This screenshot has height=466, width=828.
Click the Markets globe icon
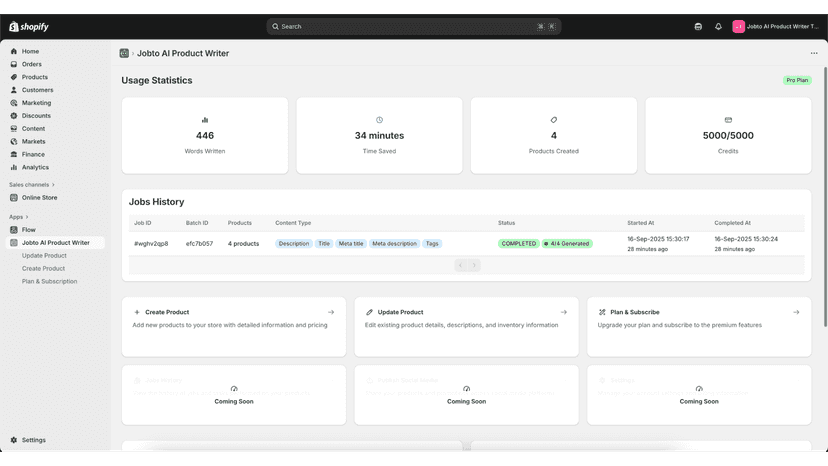tap(14, 142)
